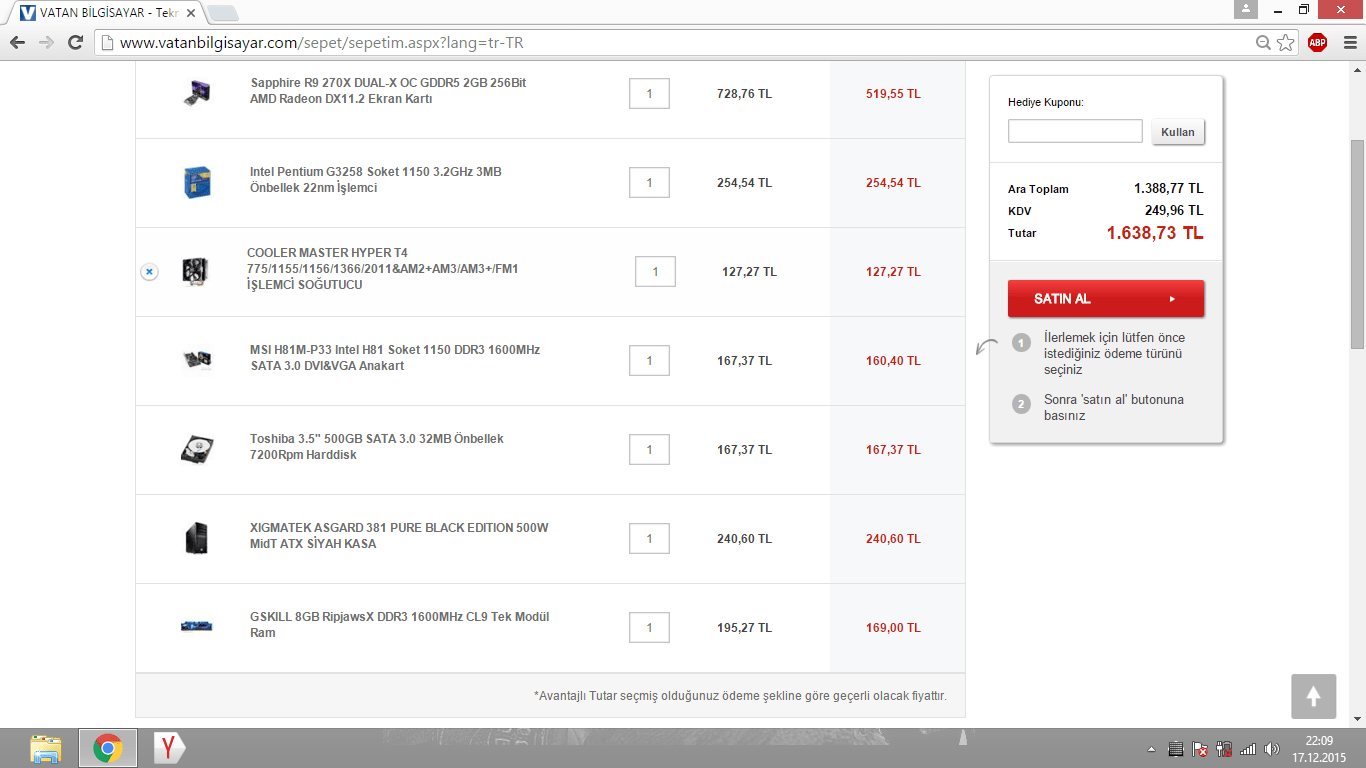Click the Sapphire R9 270X product thumbnail

[x=196, y=93]
